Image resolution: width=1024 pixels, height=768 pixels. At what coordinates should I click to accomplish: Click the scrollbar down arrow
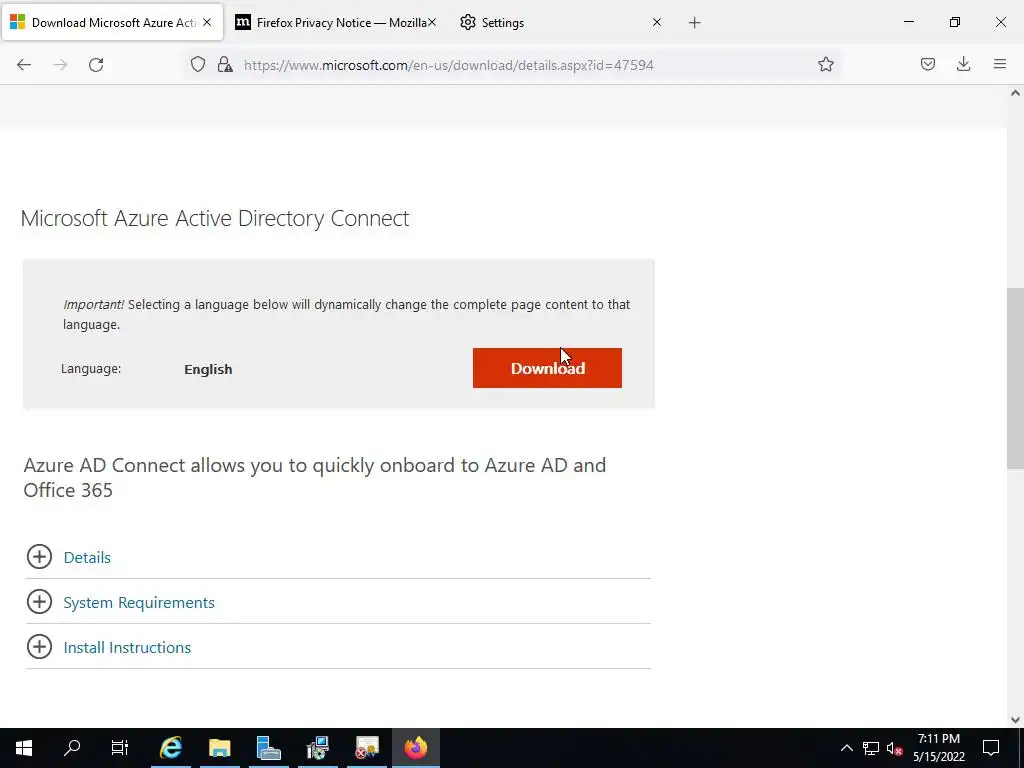[x=1015, y=720]
